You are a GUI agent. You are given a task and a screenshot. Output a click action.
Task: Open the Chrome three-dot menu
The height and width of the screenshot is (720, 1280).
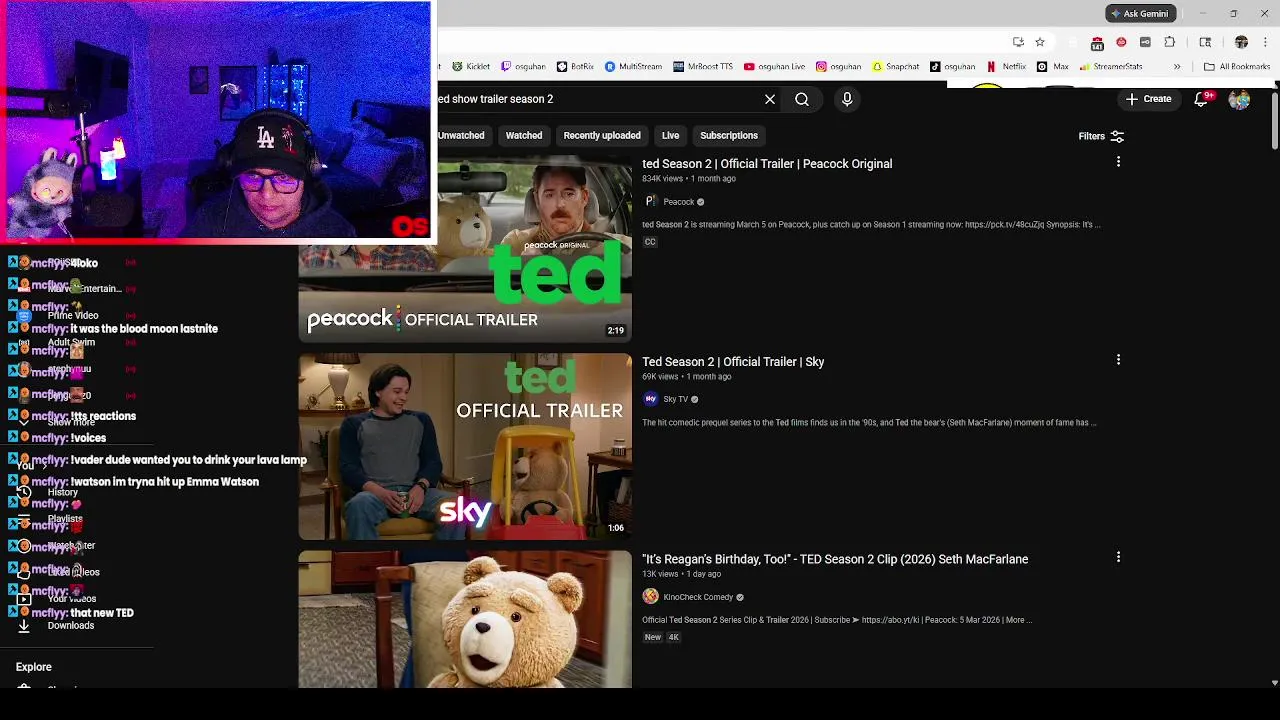1264,42
